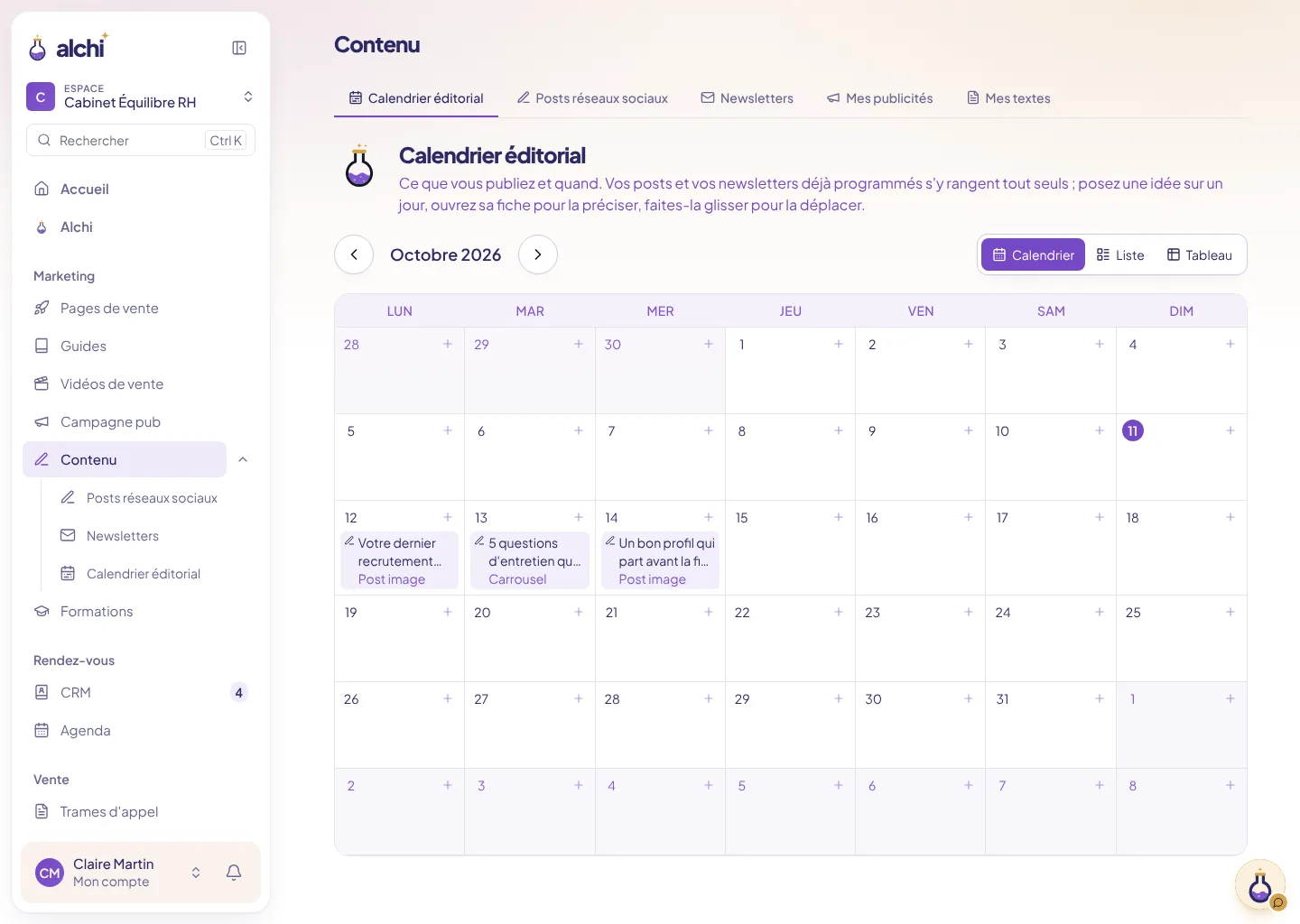Click the Rechercher search field
Screen dimensions: 1300x924
click(141, 141)
